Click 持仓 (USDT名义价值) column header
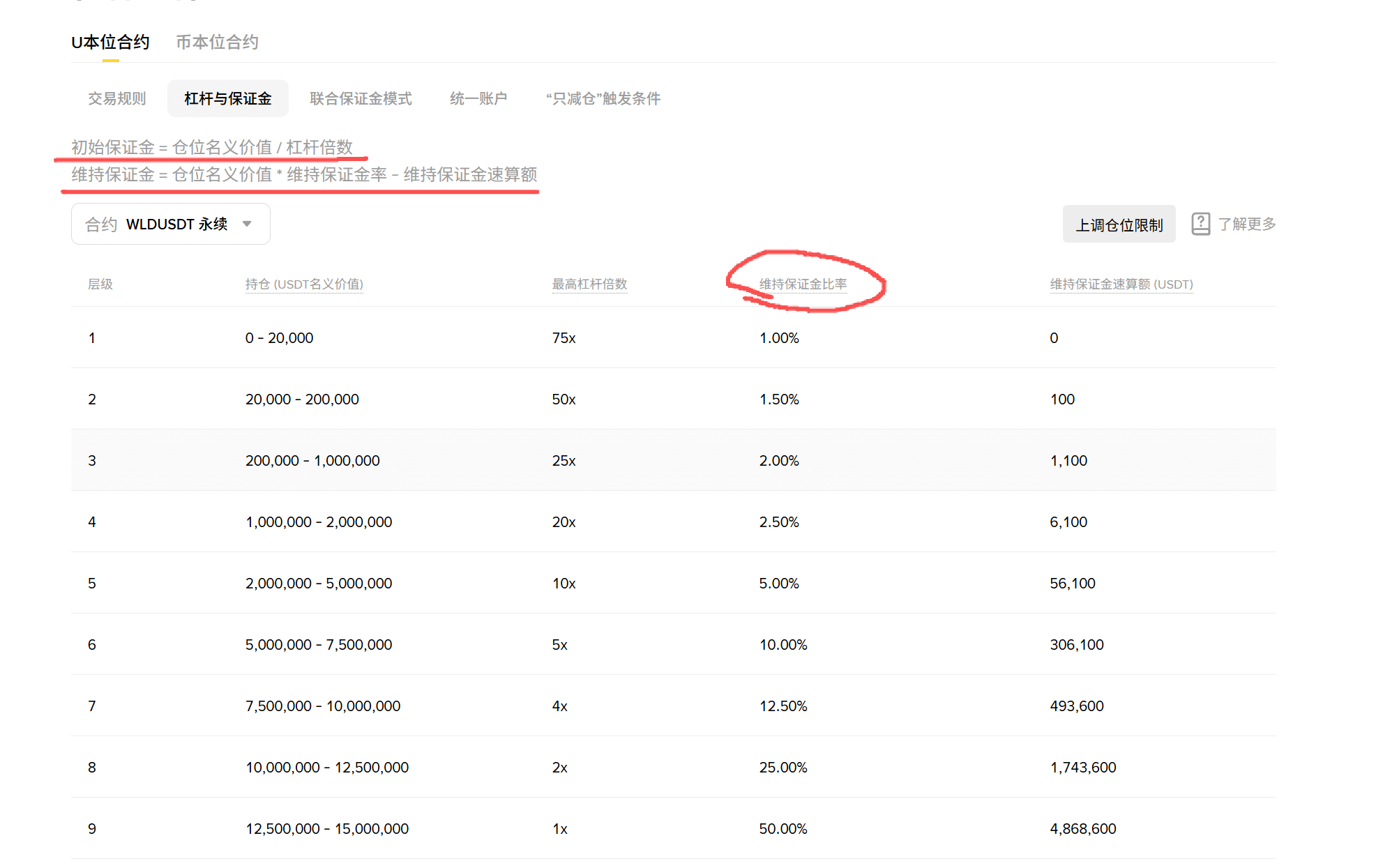This screenshot has width=1383, height=868. pyautogui.click(x=304, y=284)
